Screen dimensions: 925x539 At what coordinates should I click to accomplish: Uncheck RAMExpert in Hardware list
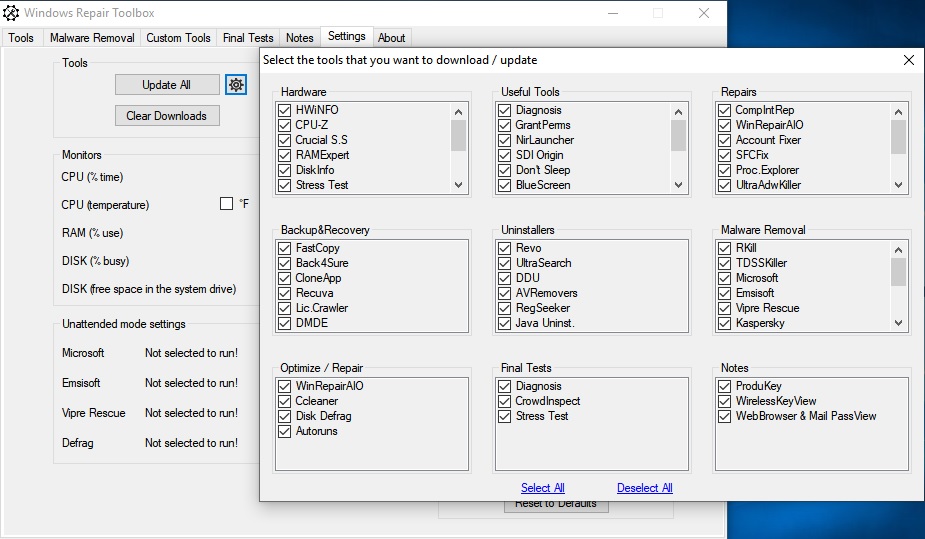[285, 155]
